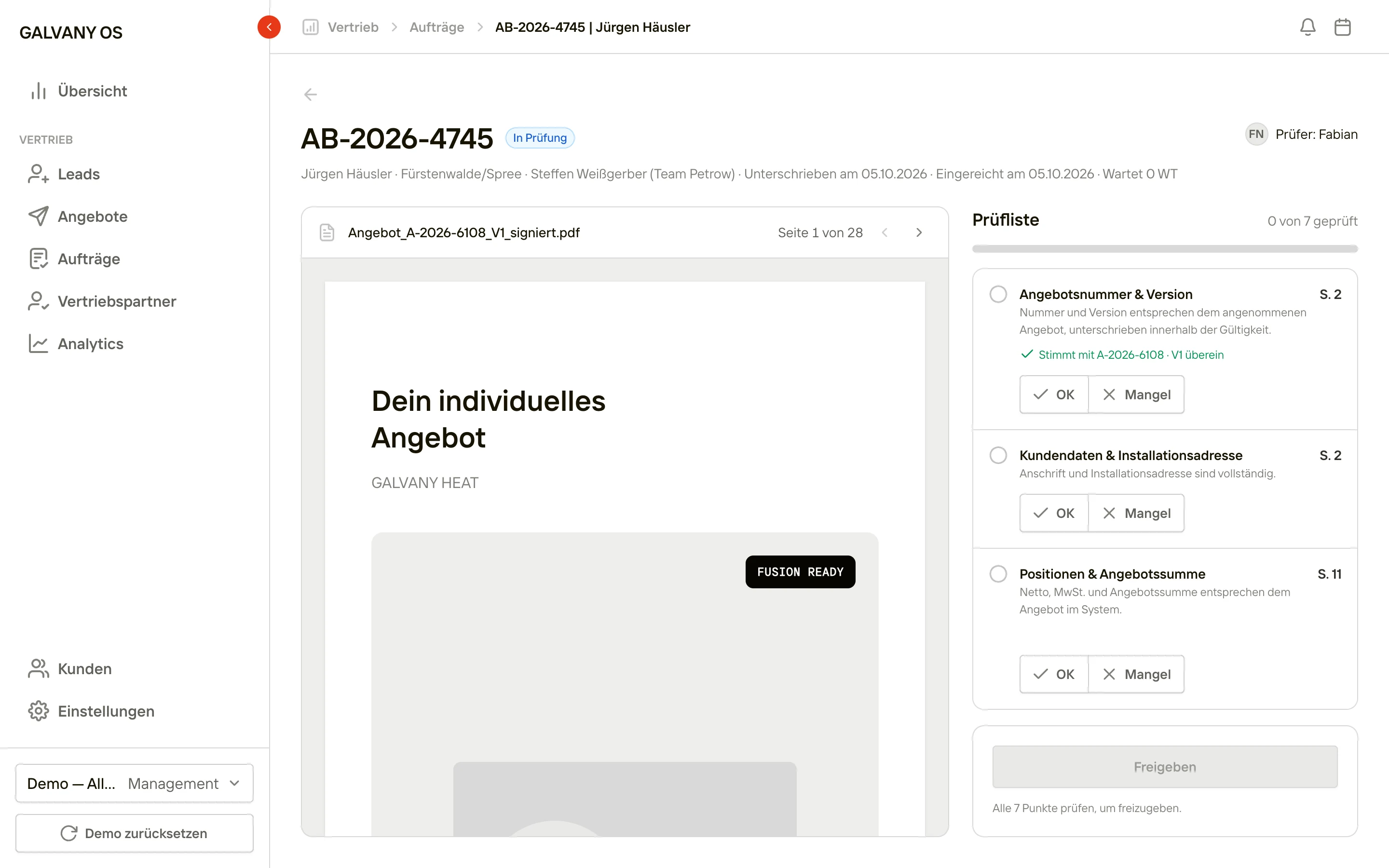Open Demo Management role dropdown
This screenshot has height=868, width=1389.
(134, 783)
